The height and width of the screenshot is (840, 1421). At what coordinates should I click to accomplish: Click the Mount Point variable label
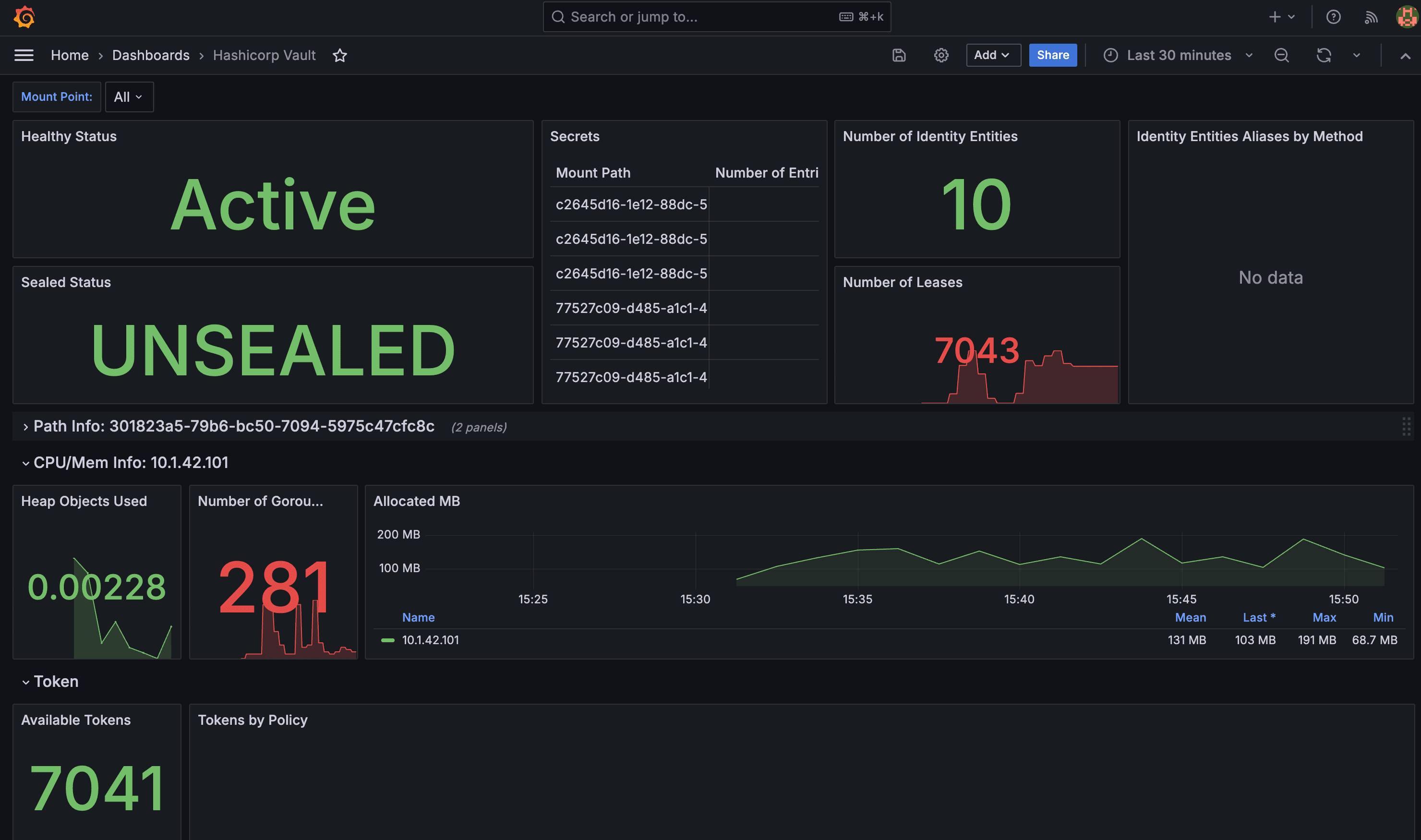pyautogui.click(x=57, y=97)
